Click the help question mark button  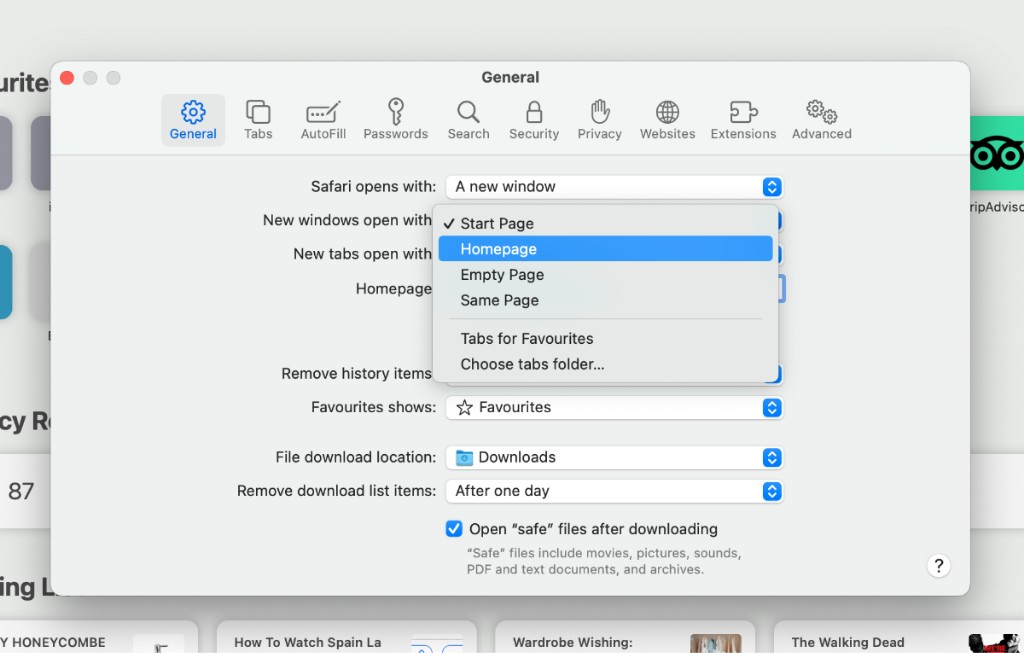[x=938, y=565]
